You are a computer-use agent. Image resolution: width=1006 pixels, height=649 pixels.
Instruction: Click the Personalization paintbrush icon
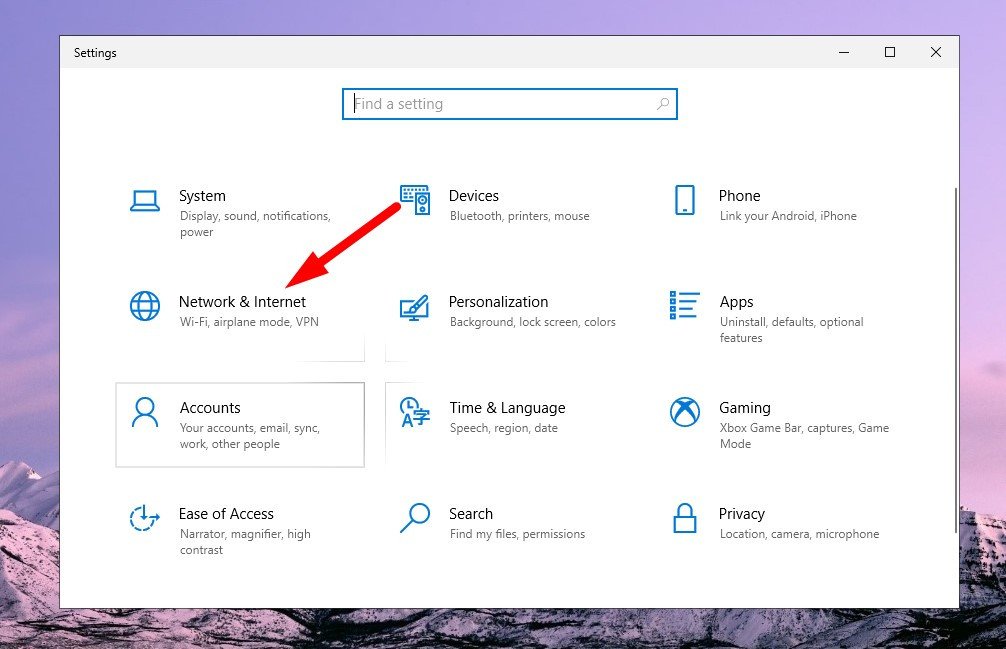[x=415, y=306]
